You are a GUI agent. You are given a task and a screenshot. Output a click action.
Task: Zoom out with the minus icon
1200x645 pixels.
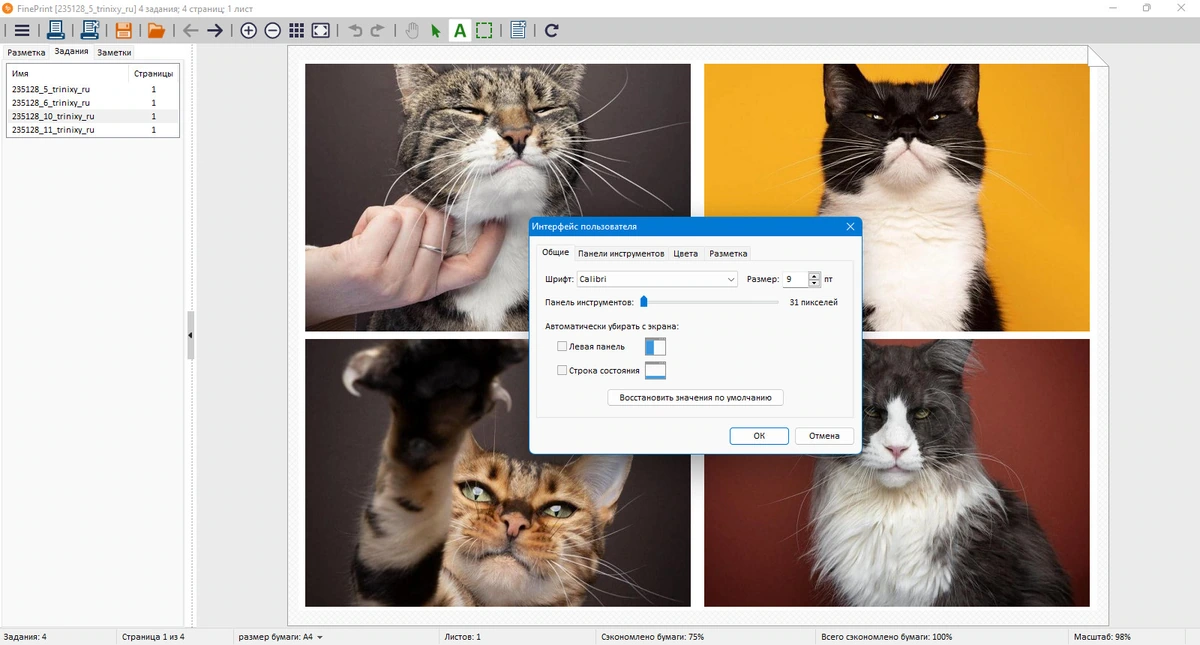[273, 30]
